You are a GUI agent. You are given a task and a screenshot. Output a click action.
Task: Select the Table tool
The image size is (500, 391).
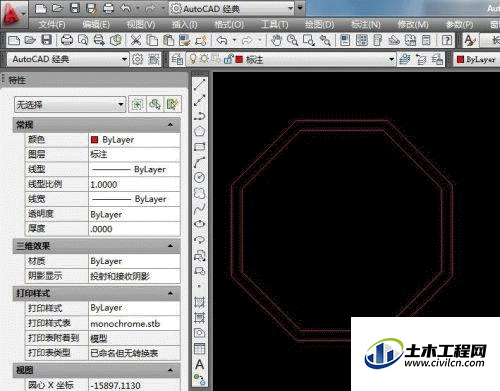coord(200,348)
